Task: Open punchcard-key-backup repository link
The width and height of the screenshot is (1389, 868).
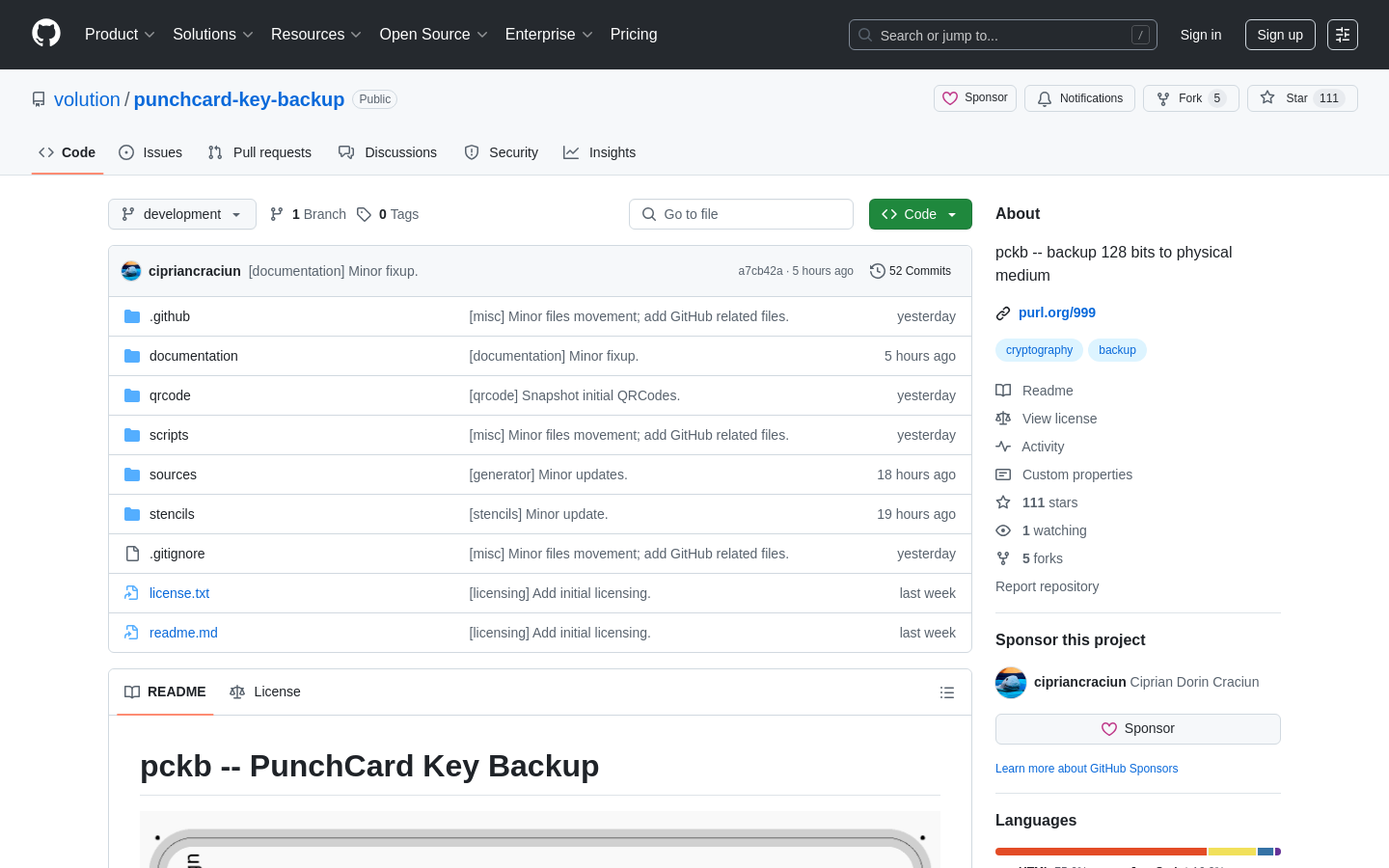Action: pos(239,99)
